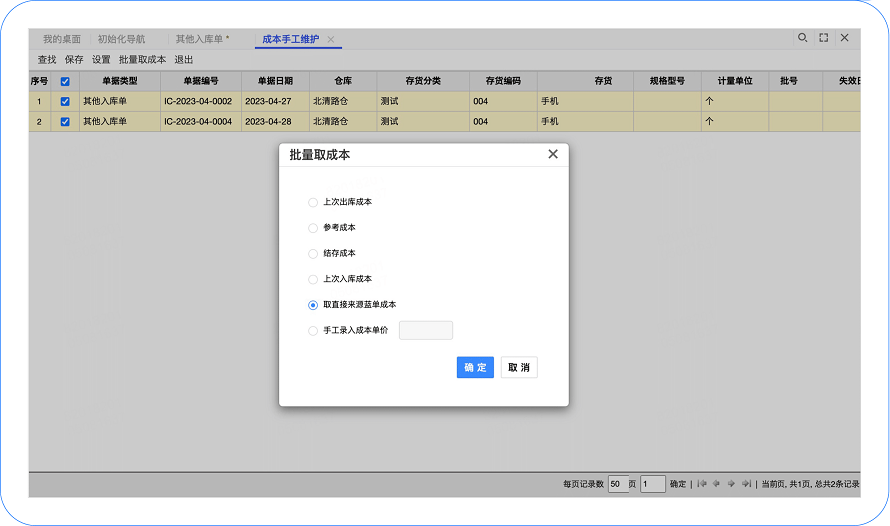Uncheck the checkbox for row 2
Viewport: 890px width, 526px height.
pos(65,121)
